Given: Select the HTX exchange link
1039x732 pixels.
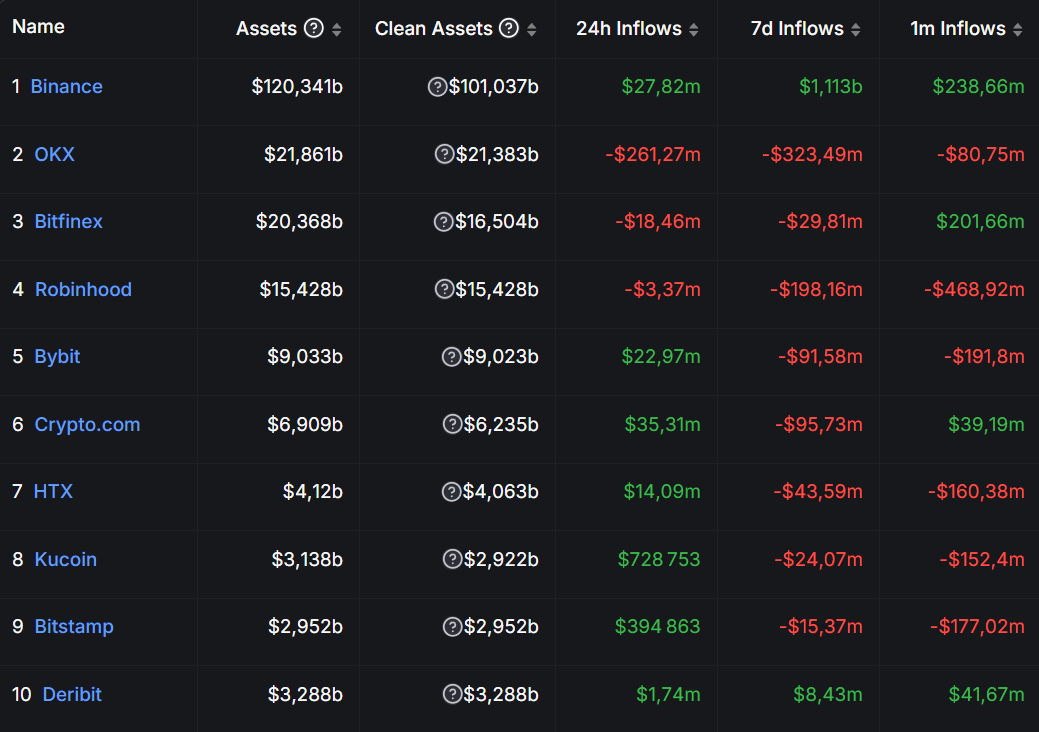Looking at the screenshot, I should point(53,492).
